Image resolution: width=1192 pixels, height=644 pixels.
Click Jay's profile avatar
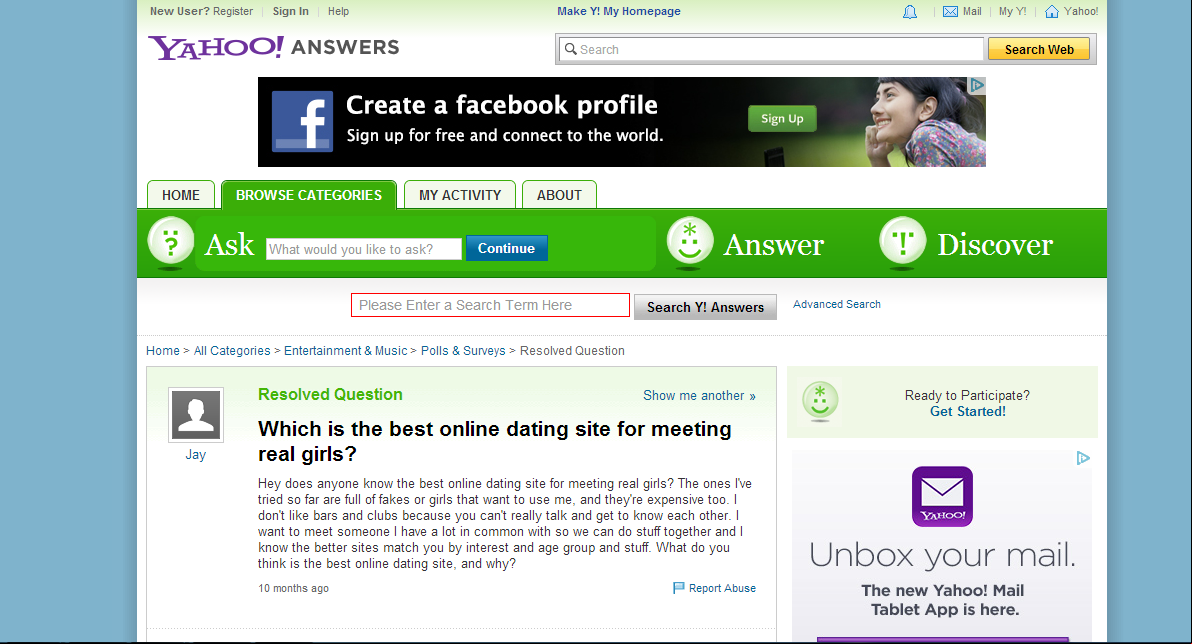tap(196, 414)
